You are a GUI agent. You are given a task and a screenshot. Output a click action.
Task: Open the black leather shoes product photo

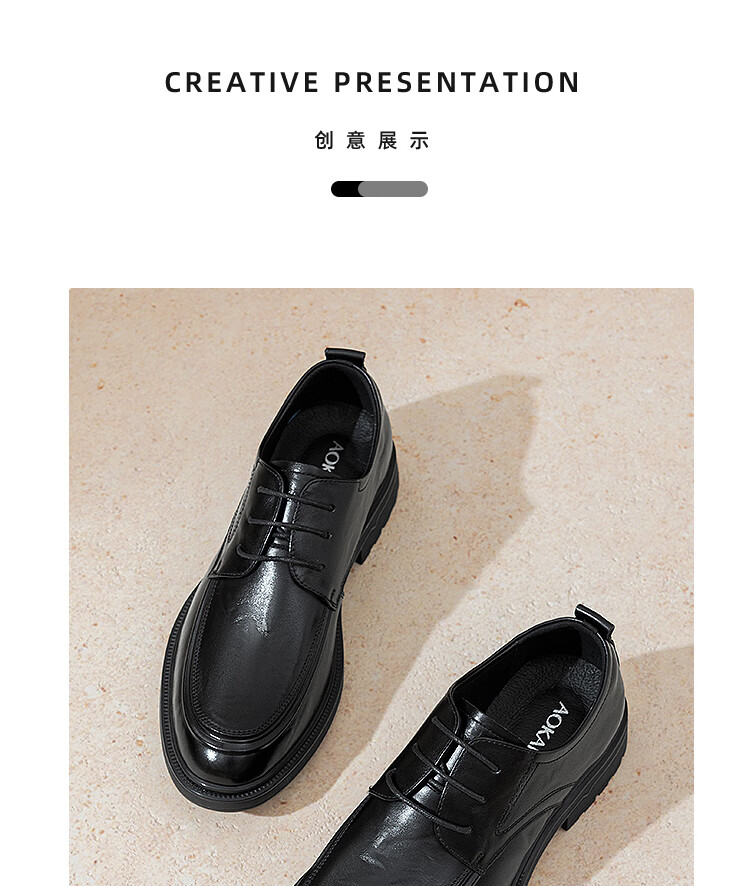pyautogui.click(x=381, y=587)
